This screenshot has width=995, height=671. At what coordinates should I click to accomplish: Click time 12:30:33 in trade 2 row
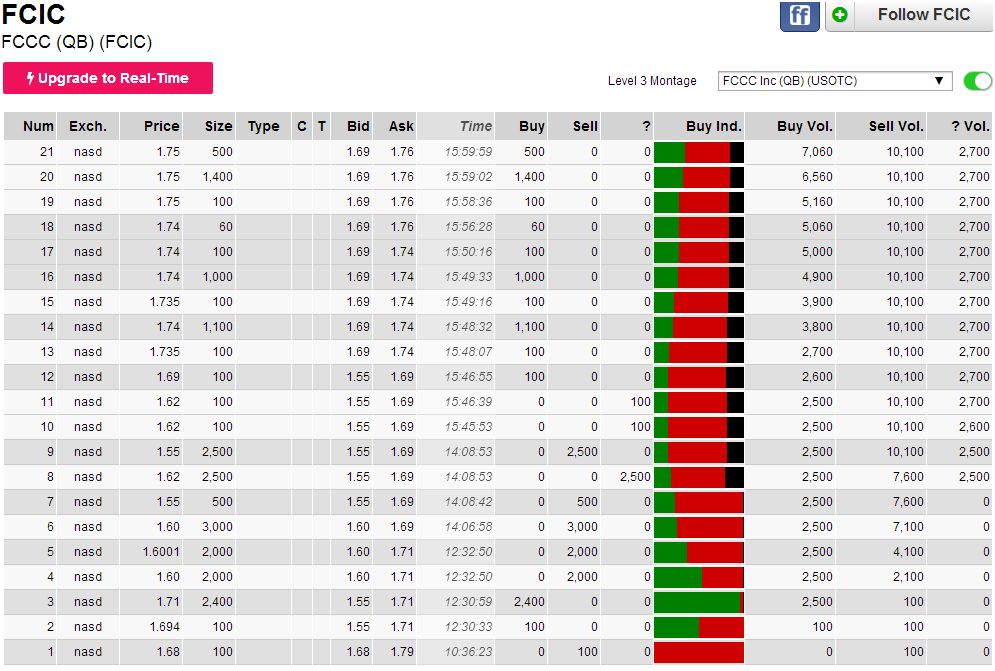(468, 627)
